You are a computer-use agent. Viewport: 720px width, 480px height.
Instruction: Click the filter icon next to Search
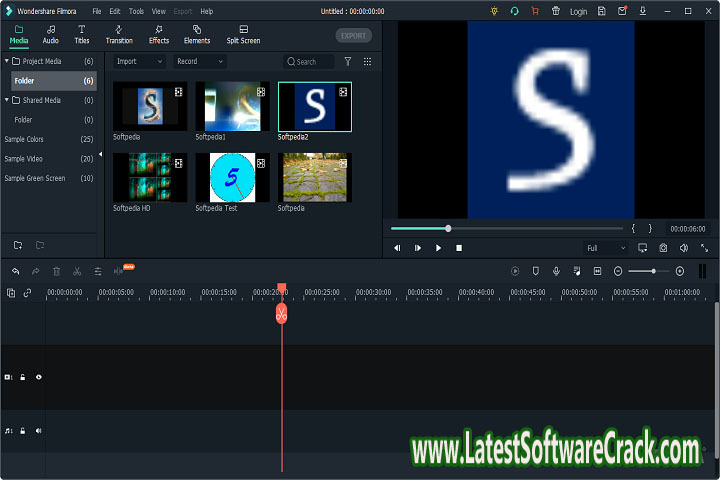click(x=348, y=62)
